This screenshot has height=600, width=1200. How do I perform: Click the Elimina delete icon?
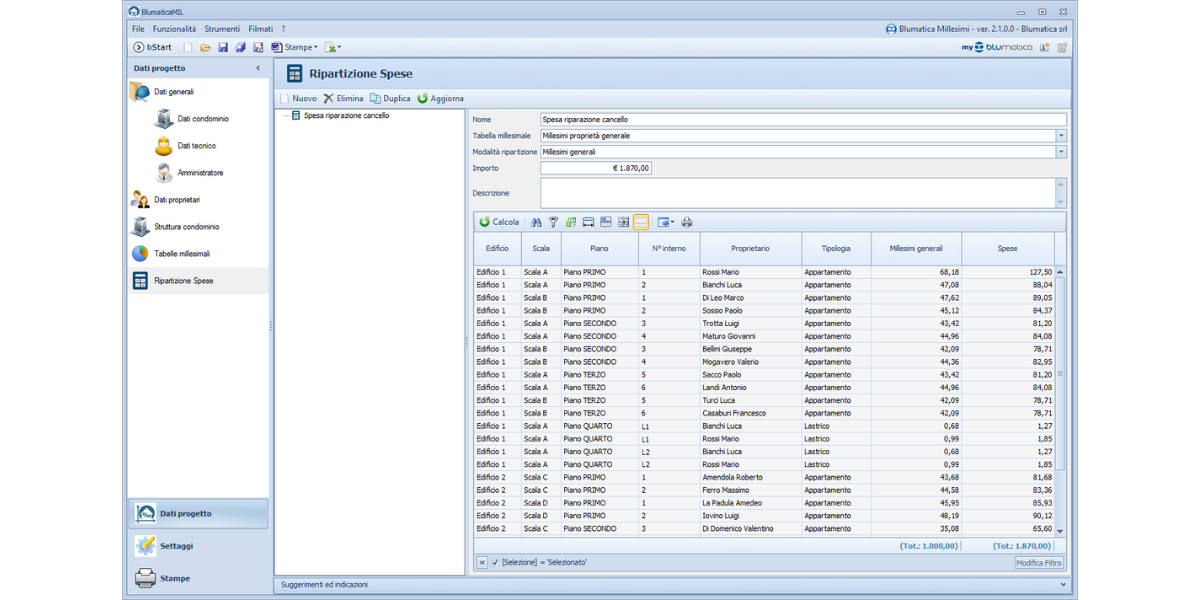coord(329,99)
